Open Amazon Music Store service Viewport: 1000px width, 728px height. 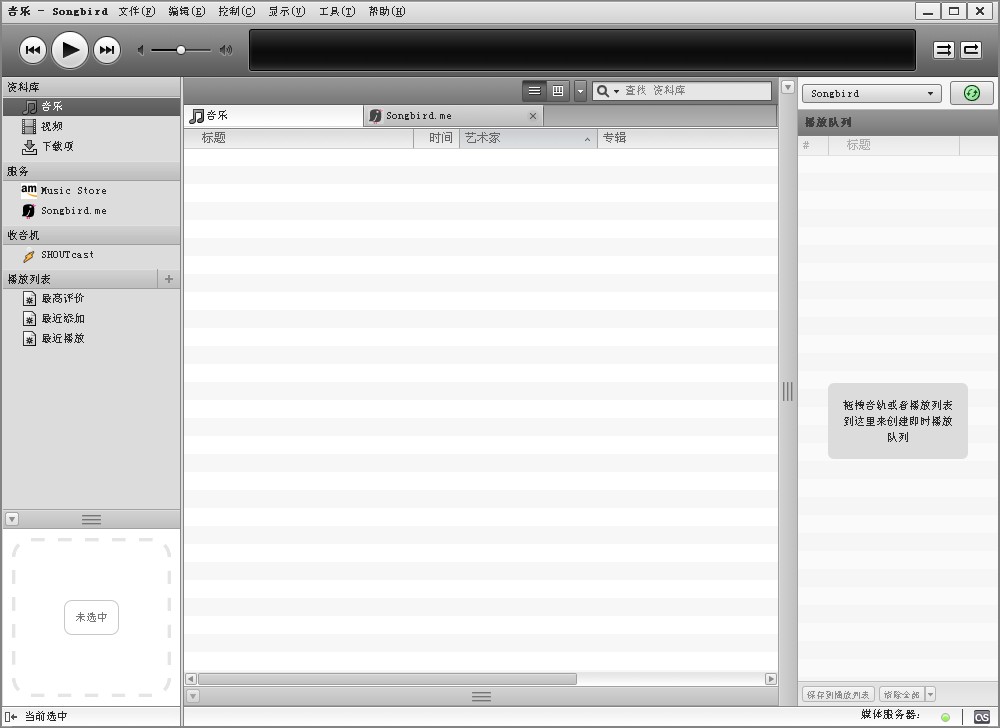tap(73, 190)
